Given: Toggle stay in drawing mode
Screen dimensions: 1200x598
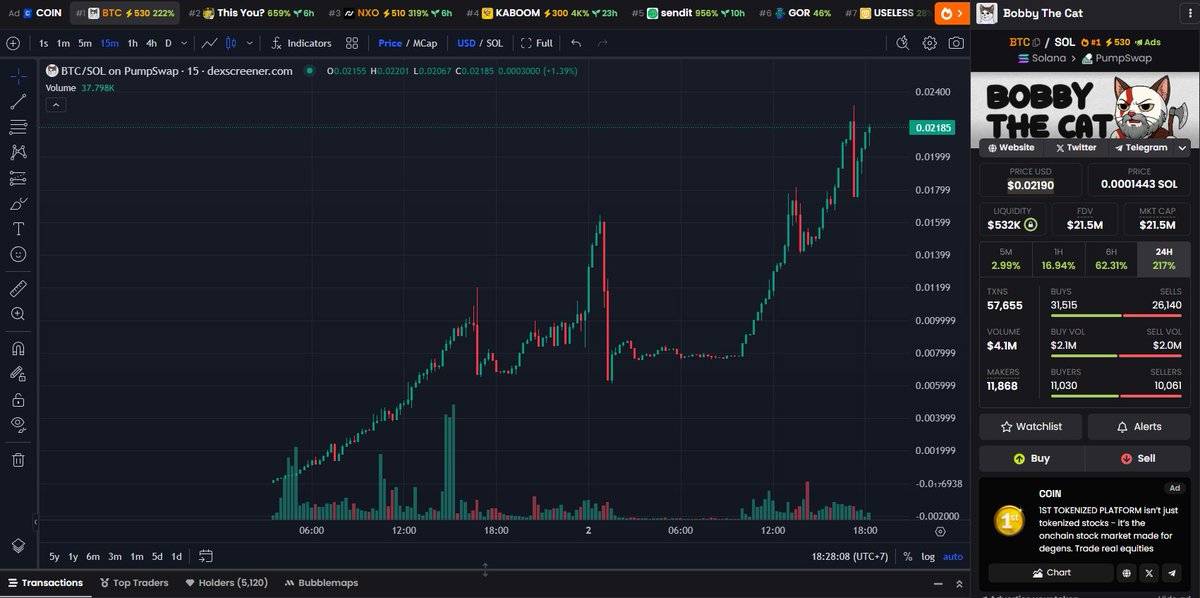Looking at the screenshot, I should point(18,374).
